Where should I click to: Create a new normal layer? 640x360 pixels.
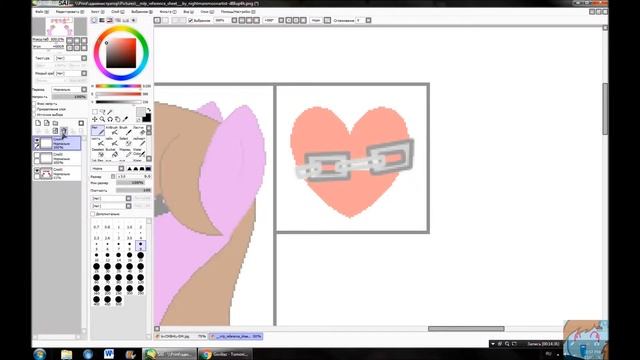pyautogui.click(x=38, y=123)
